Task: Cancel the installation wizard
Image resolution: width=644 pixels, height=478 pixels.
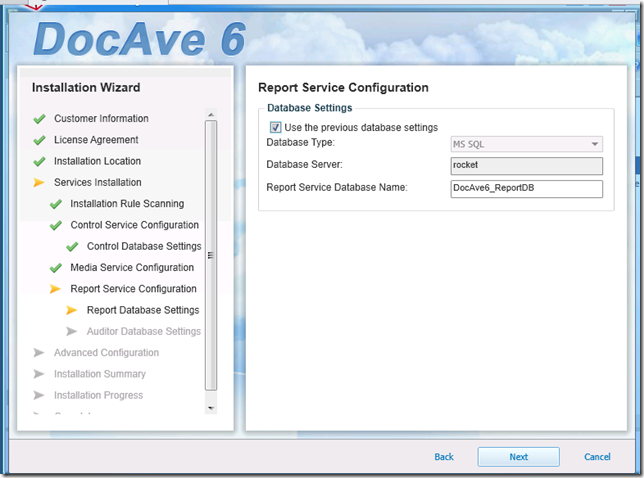Action: (x=597, y=457)
